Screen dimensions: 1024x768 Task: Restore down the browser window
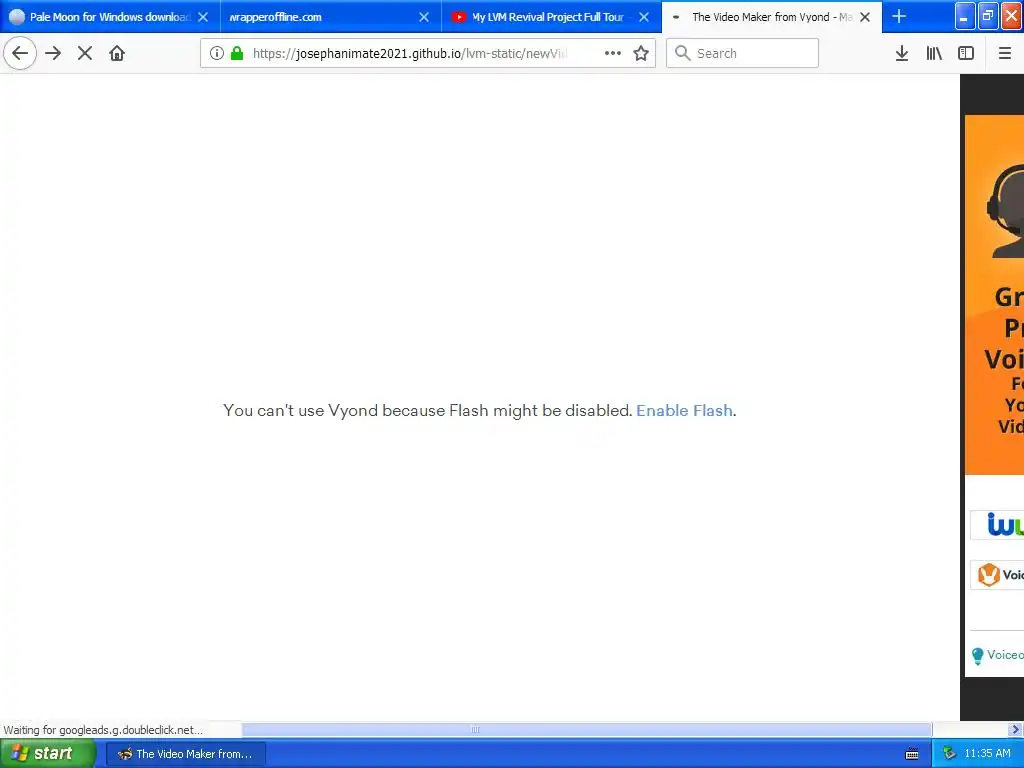pyautogui.click(x=988, y=16)
